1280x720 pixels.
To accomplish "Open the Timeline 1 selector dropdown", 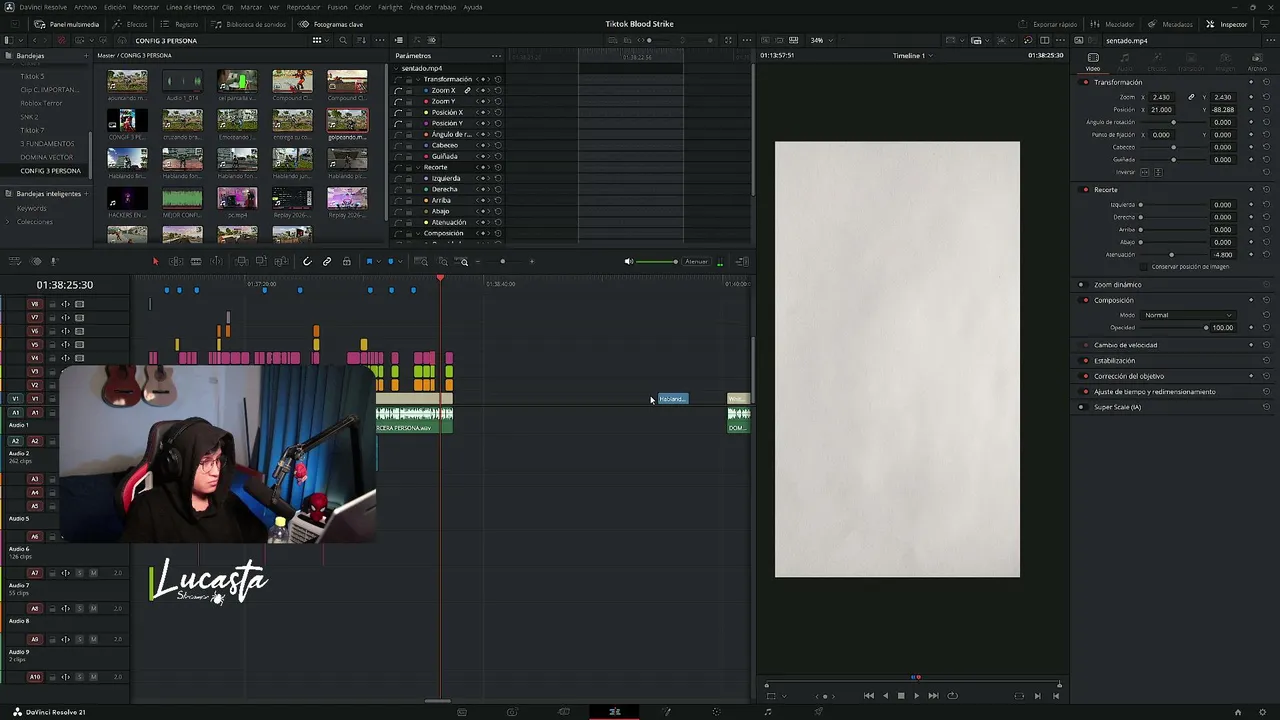I will click(912, 56).
